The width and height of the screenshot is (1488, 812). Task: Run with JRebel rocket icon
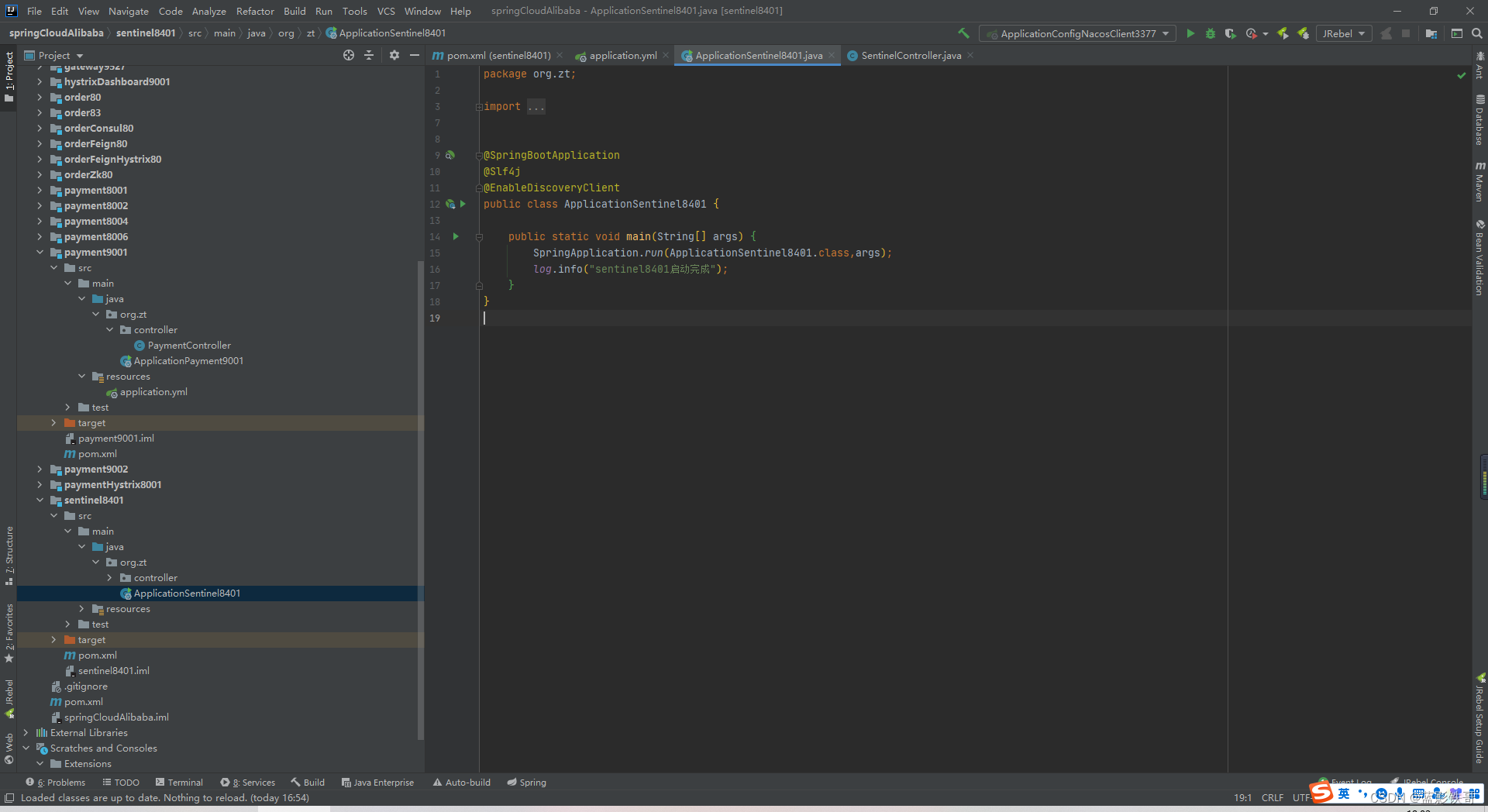coord(1283,33)
